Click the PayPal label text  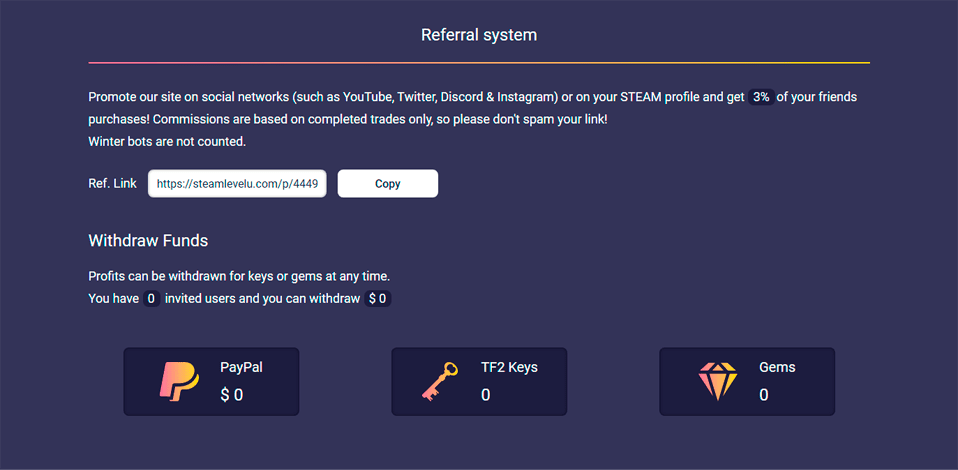pos(241,367)
